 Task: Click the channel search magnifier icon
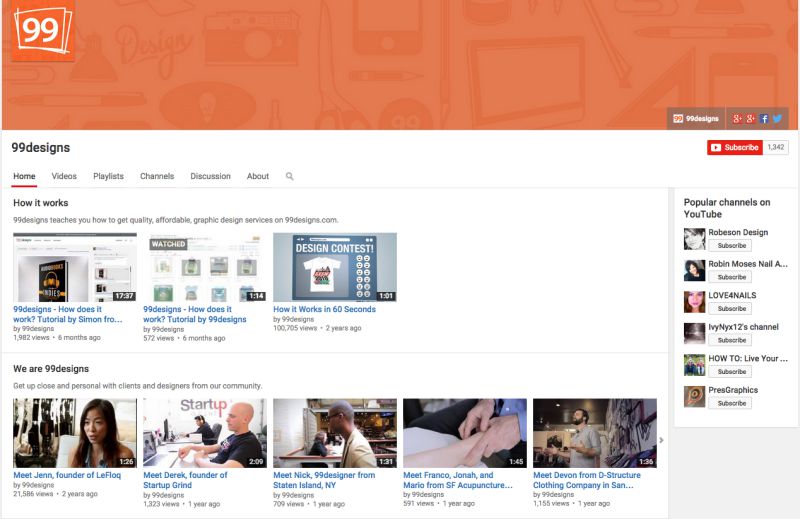click(289, 176)
